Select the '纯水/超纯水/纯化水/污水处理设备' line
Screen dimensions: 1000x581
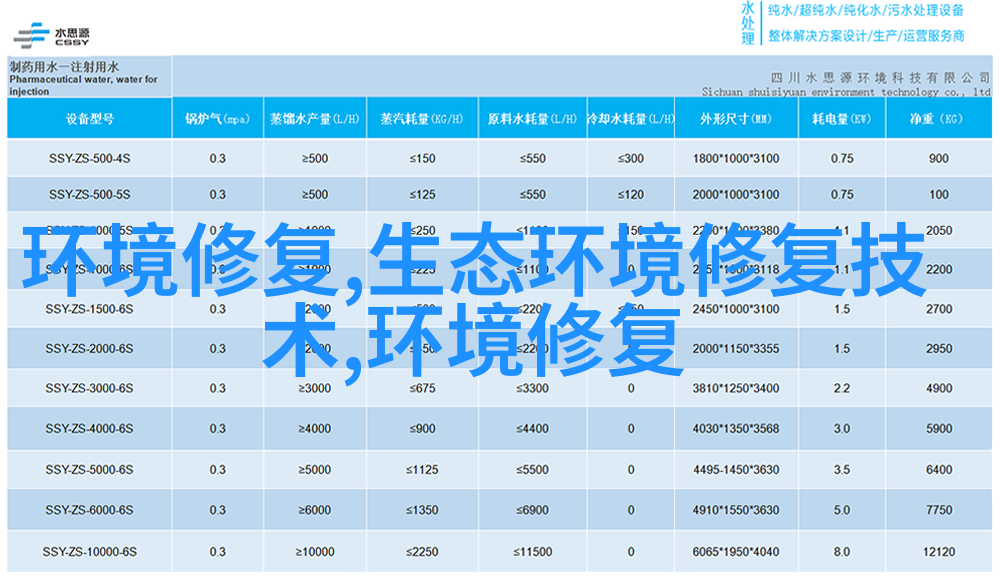pos(865,10)
